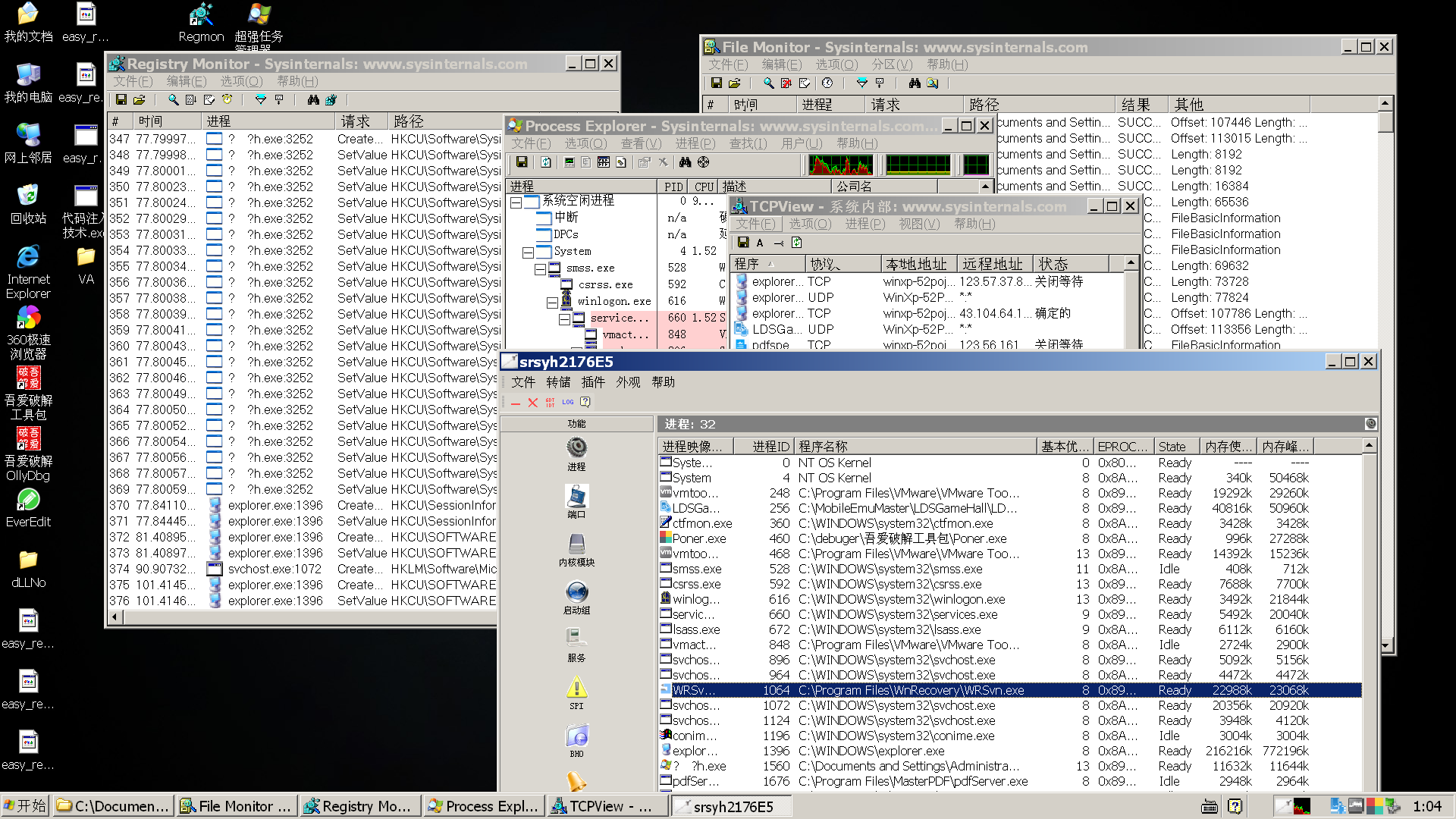Screen dimensions: 1456x819
Task: Toggle process tree view icon in Process Explorer
Action: click(x=586, y=162)
